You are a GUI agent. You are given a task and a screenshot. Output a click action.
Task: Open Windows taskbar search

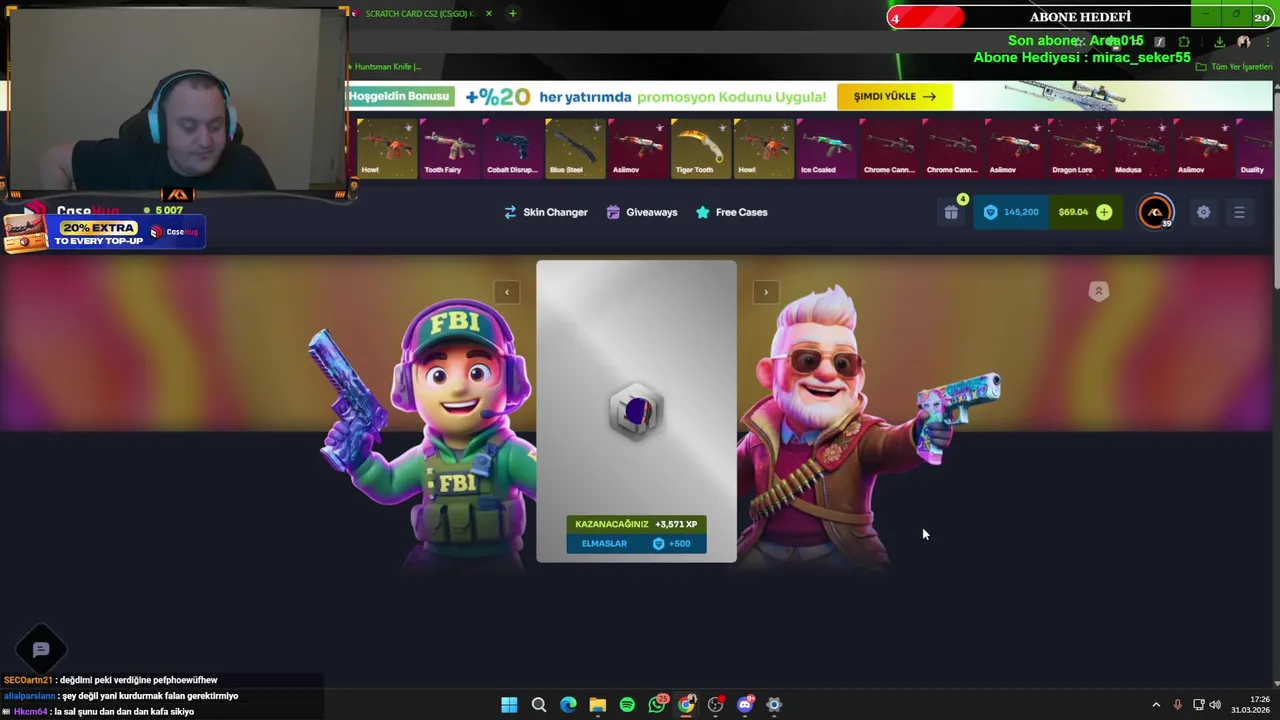[x=539, y=705]
